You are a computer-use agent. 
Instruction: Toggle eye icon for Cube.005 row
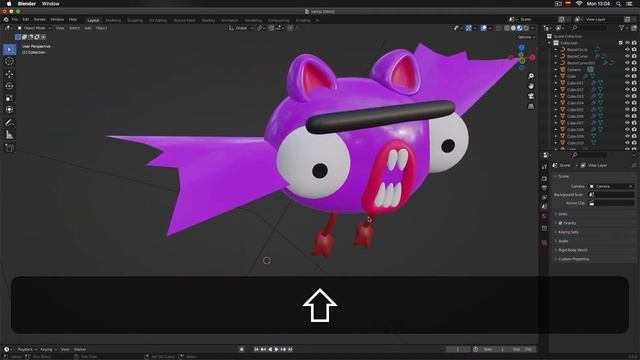coord(627,109)
